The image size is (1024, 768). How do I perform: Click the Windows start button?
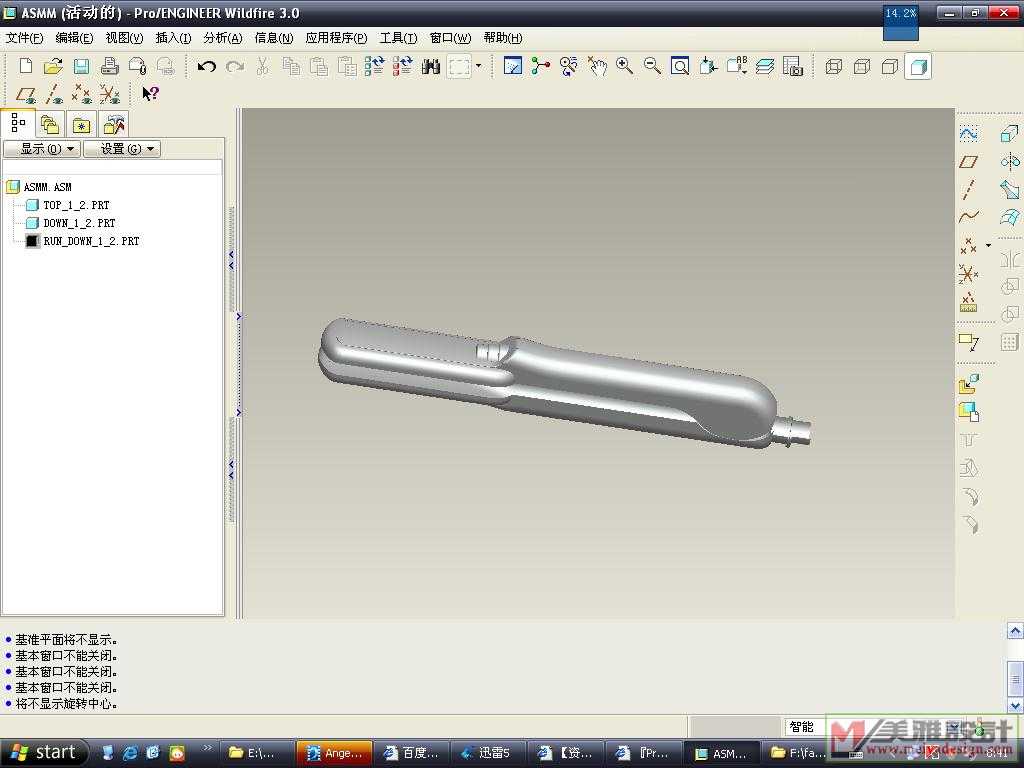point(44,753)
